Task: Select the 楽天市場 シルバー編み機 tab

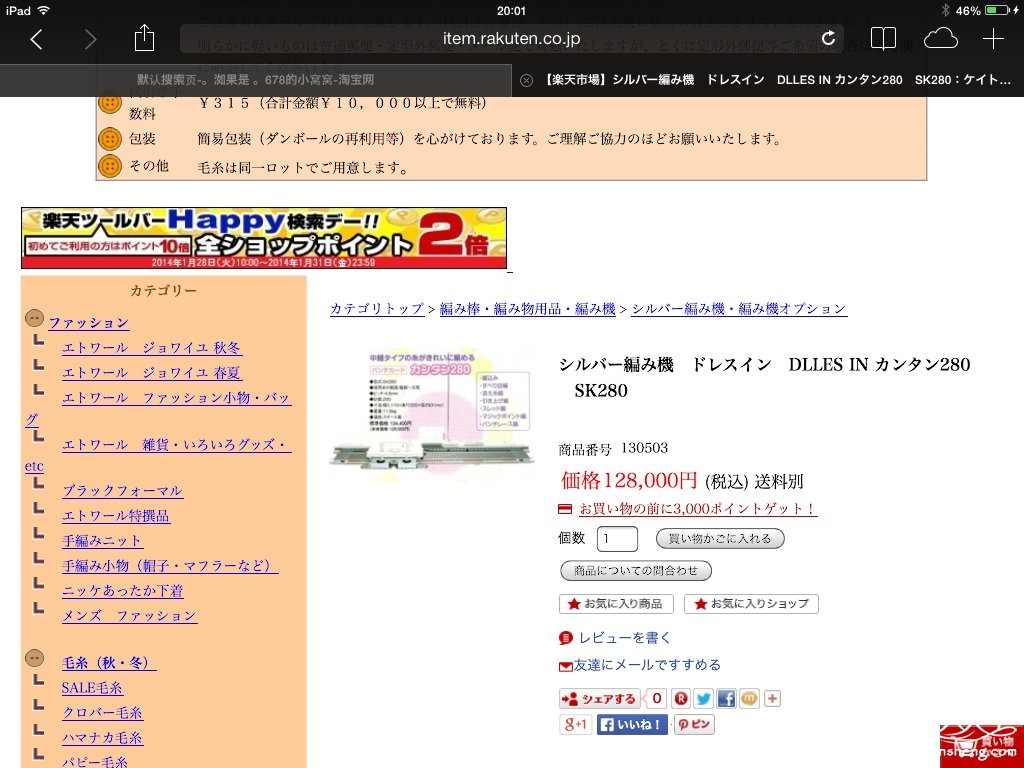Action: click(x=767, y=80)
